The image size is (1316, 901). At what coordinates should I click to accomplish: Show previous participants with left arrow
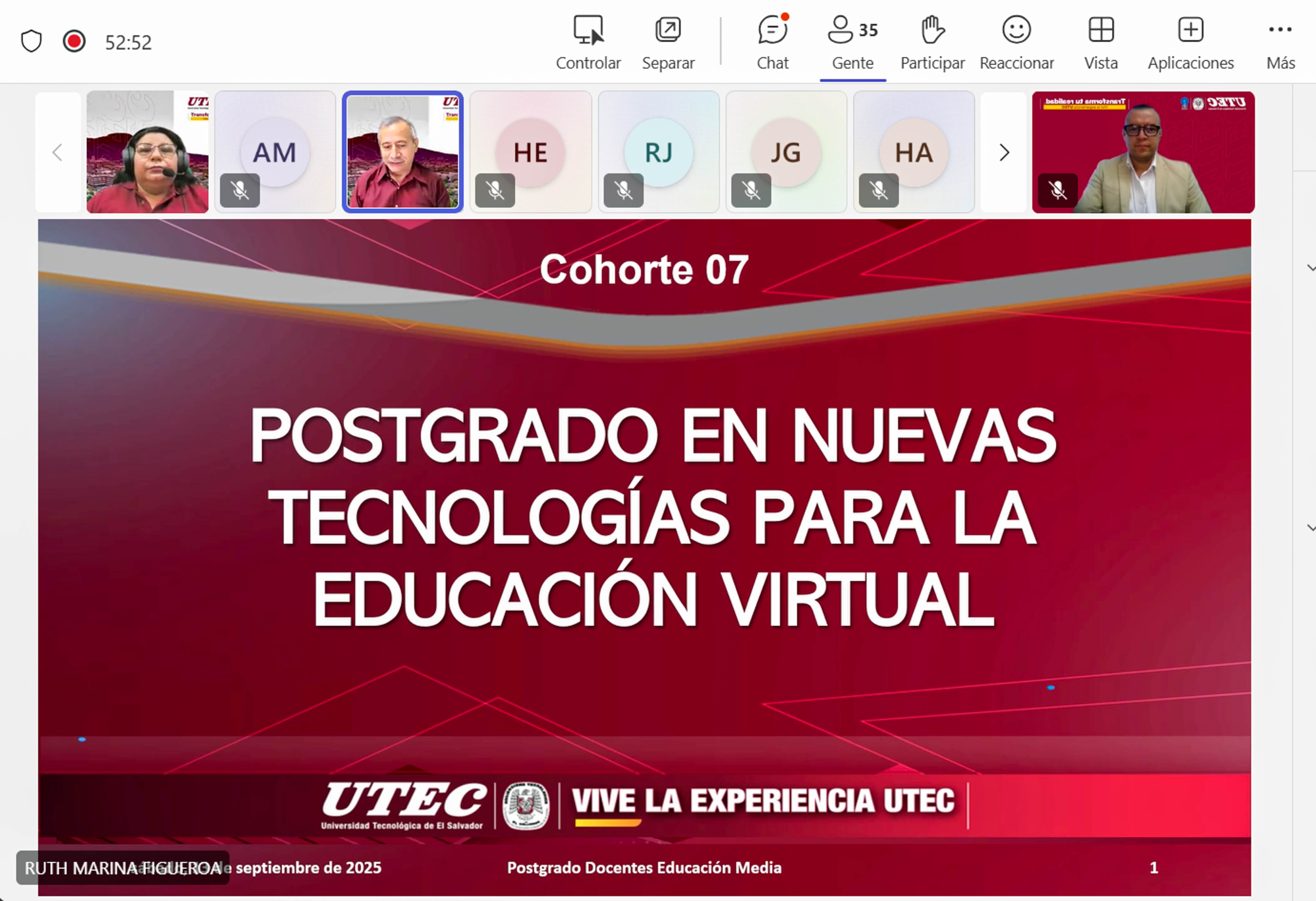coord(57,152)
